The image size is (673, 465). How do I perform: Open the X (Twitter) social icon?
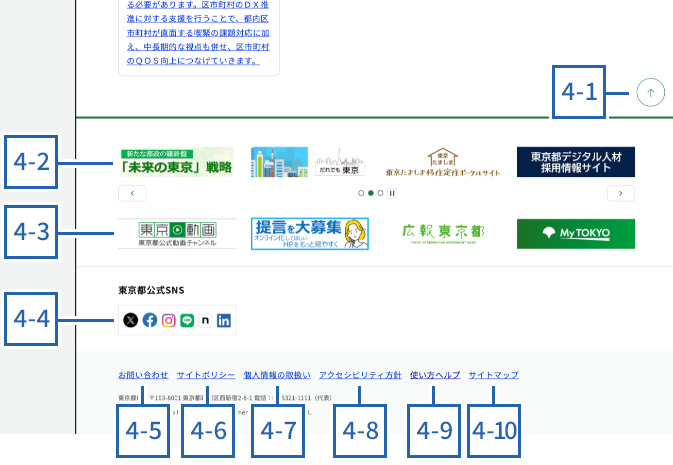[130, 320]
